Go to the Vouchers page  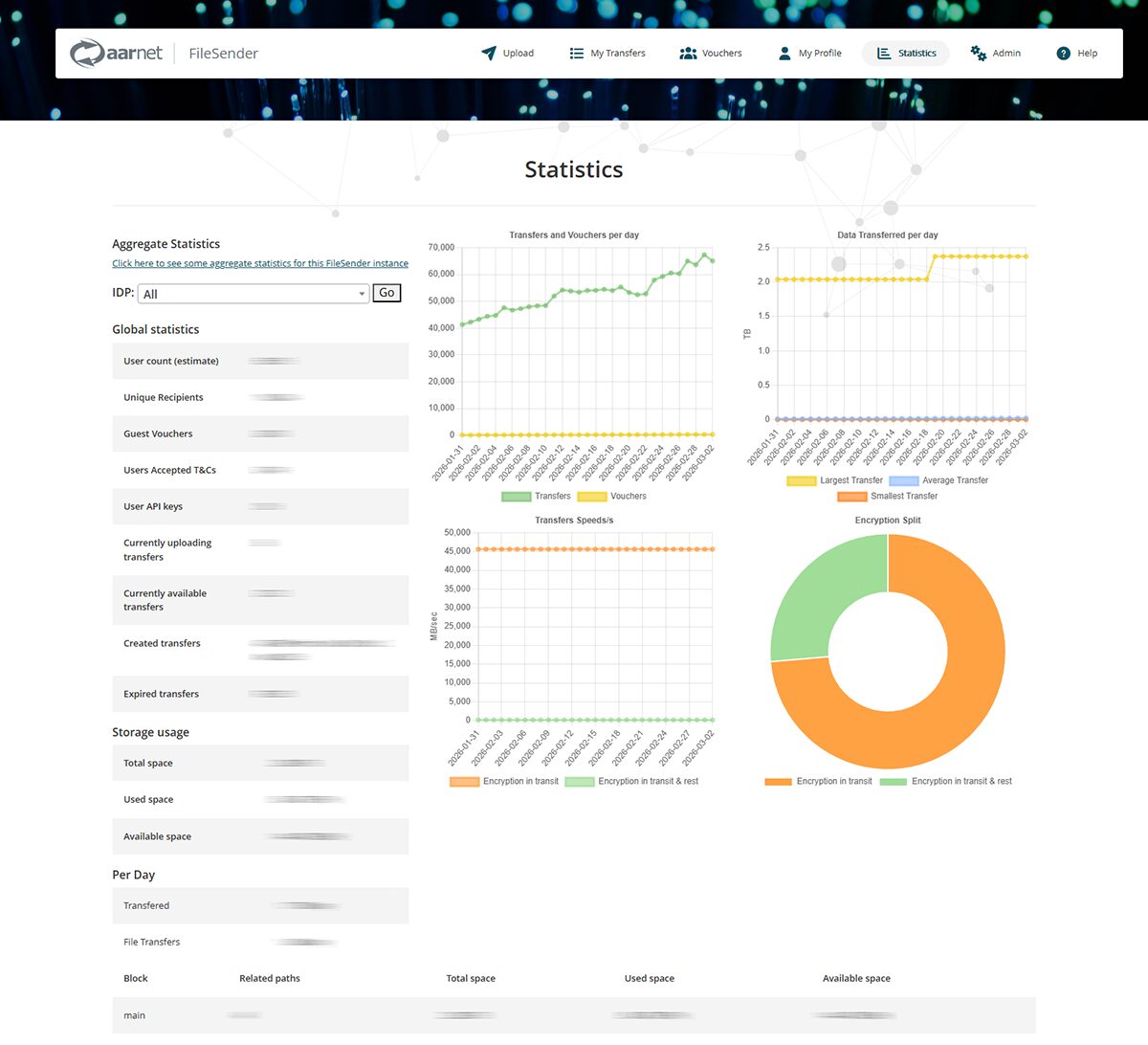pos(721,54)
